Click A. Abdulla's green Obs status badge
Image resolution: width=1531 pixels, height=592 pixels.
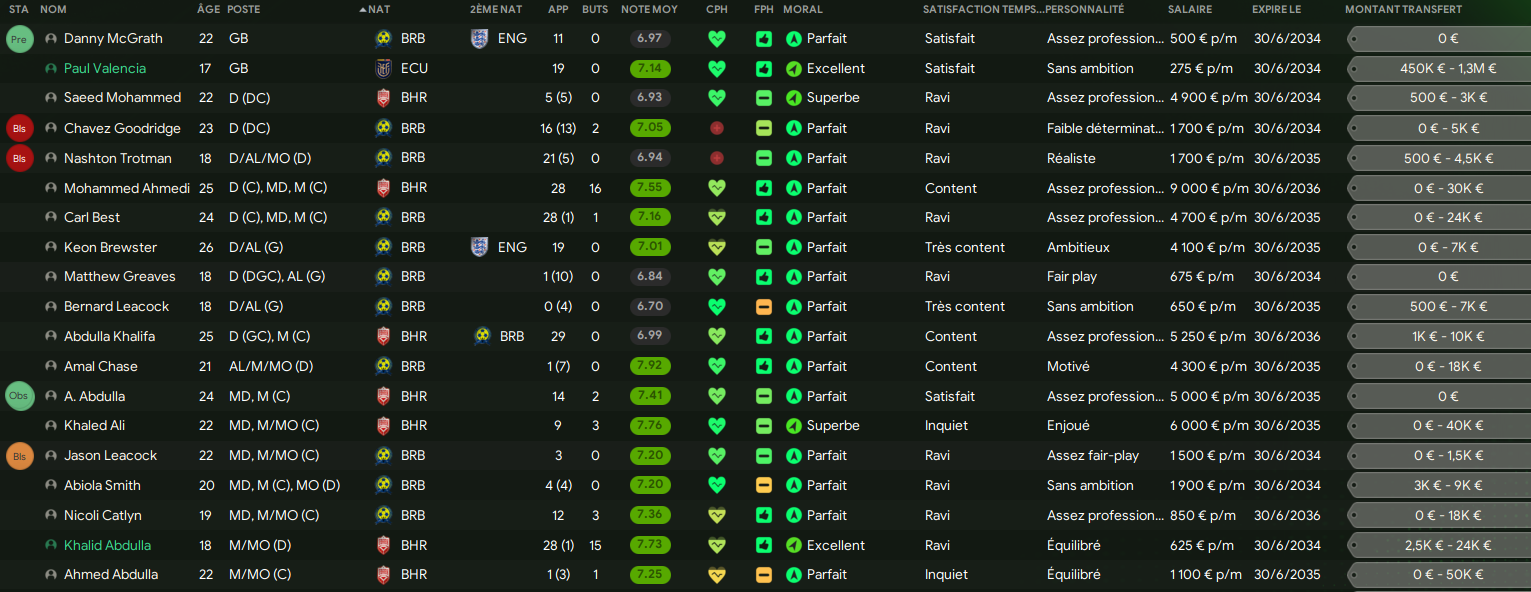[x=19, y=396]
